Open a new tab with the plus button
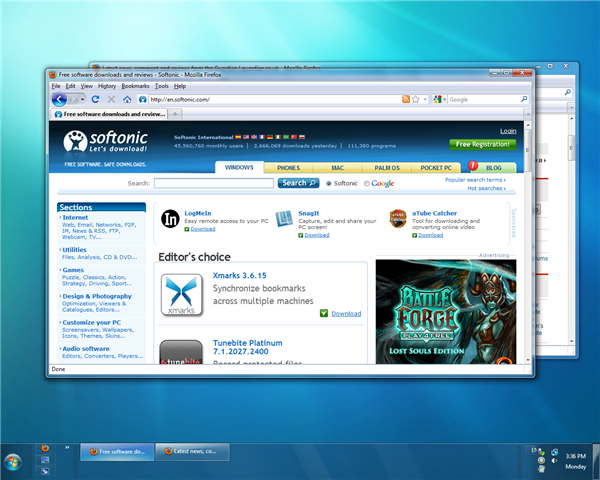Screen dimensions: 600x480 pos(175,114)
